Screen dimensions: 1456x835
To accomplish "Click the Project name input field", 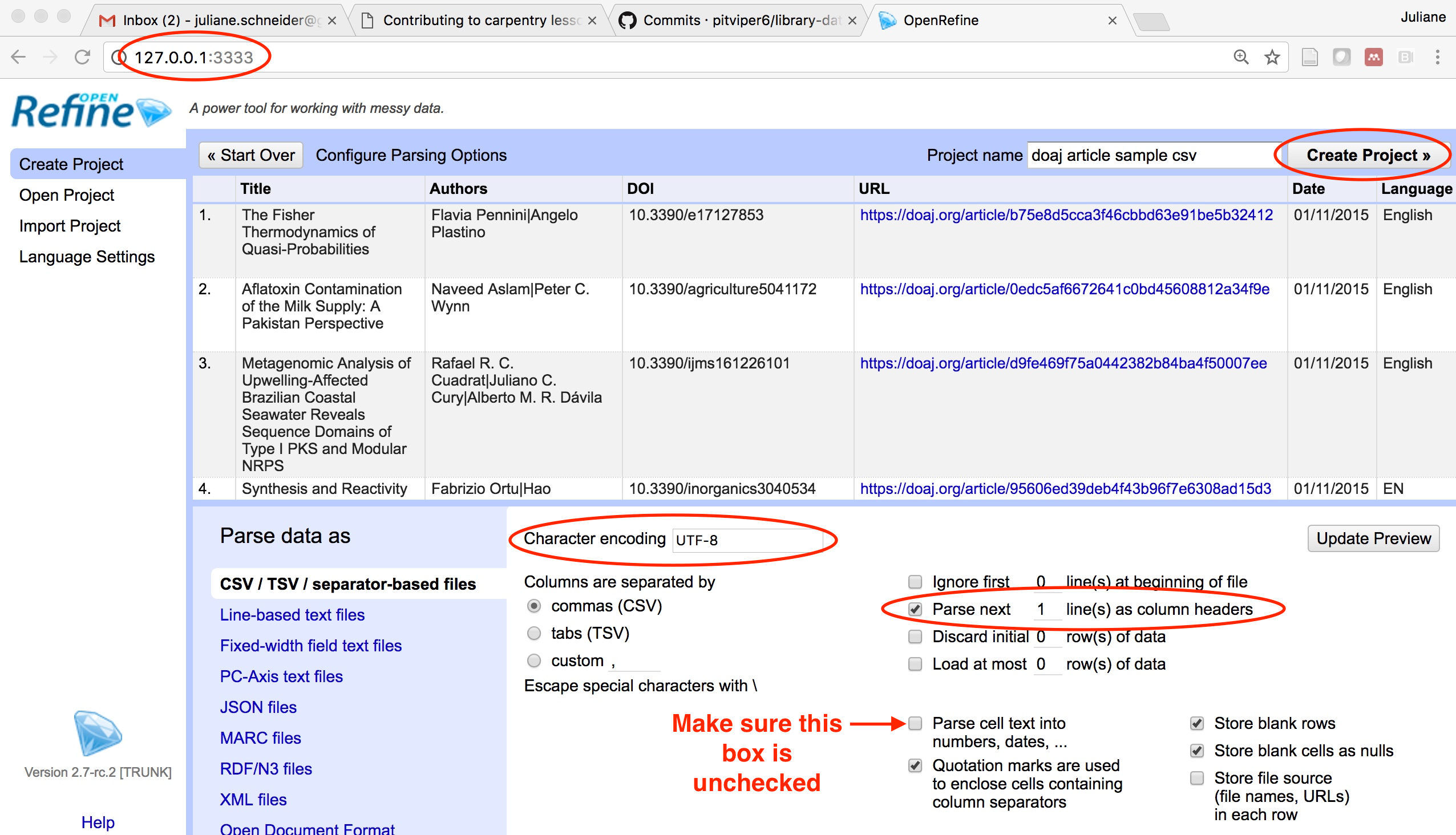I will tap(1152, 155).
